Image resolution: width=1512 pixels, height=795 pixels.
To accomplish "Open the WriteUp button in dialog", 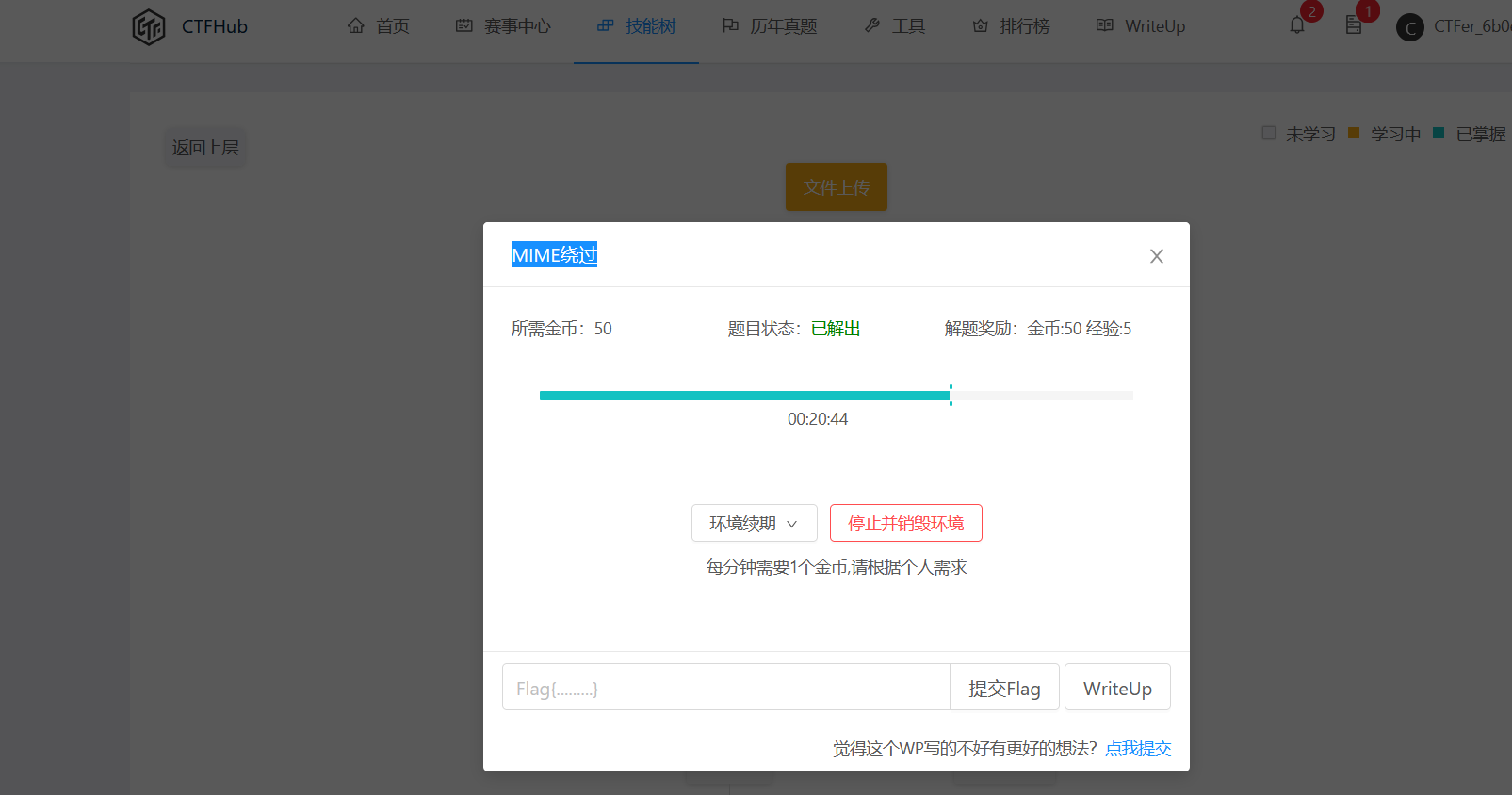I will [1117, 687].
